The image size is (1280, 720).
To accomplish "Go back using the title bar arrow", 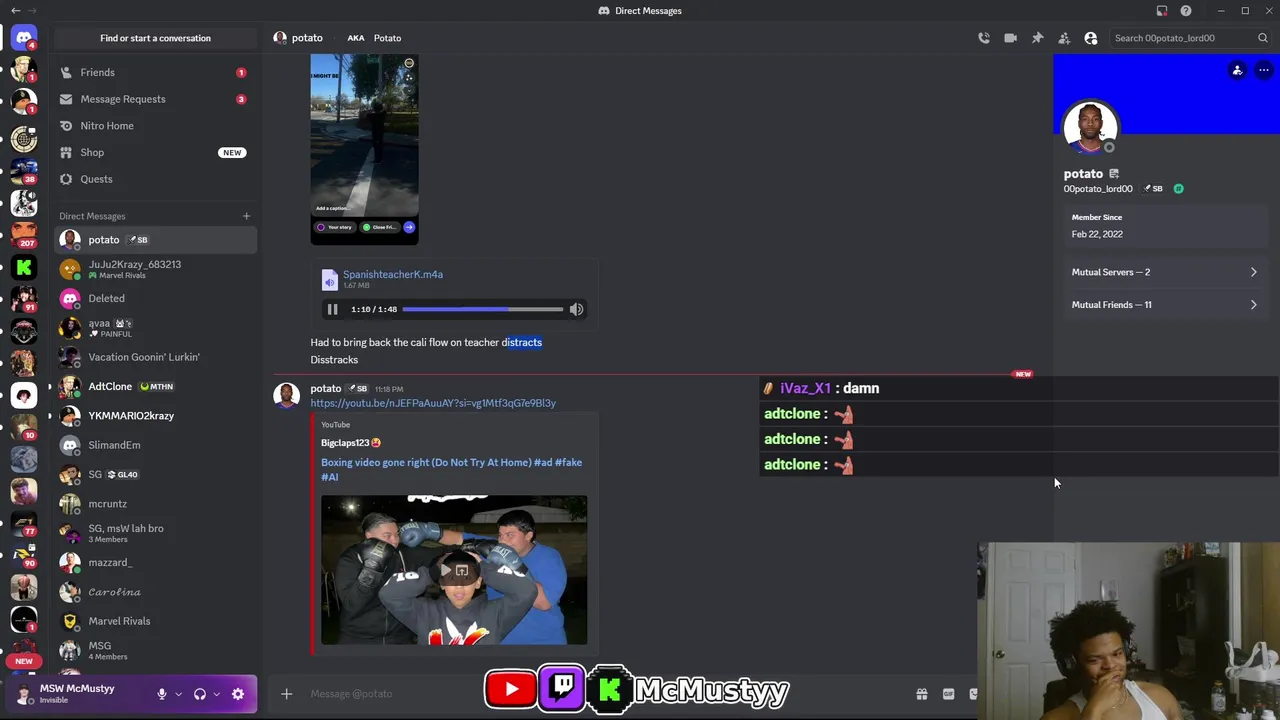I will tap(15, 11).
